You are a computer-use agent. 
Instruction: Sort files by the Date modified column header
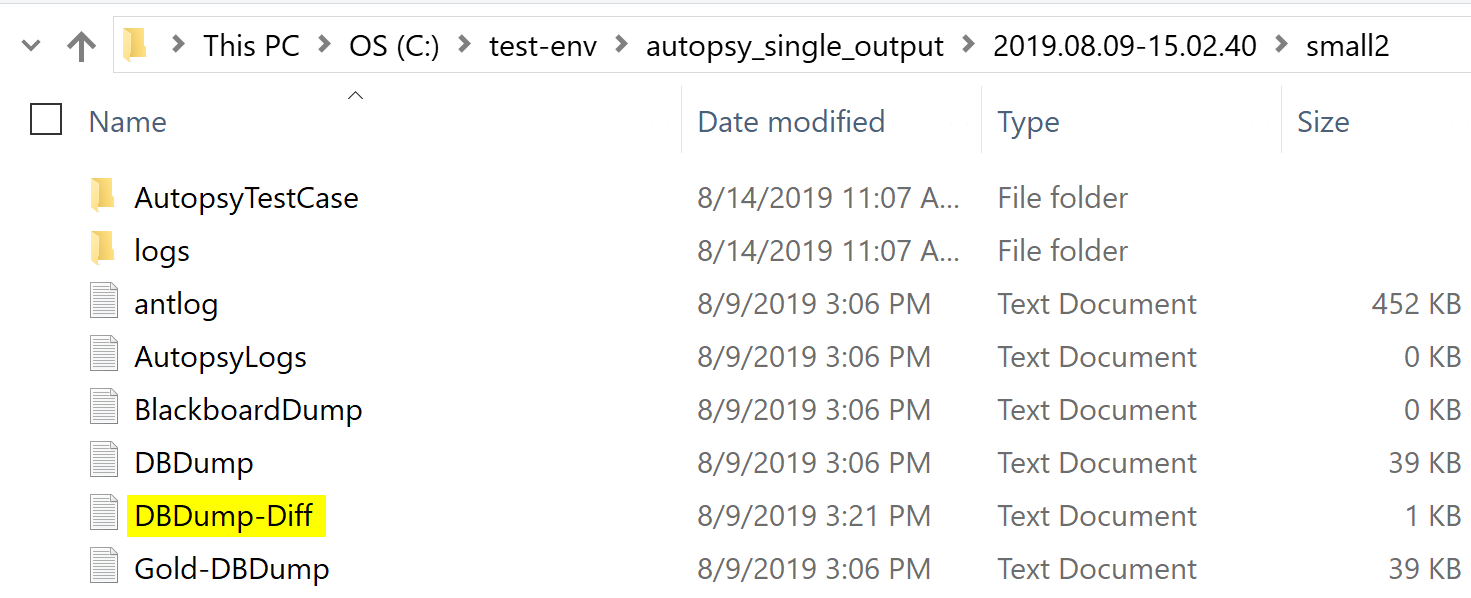coord(790,120)
